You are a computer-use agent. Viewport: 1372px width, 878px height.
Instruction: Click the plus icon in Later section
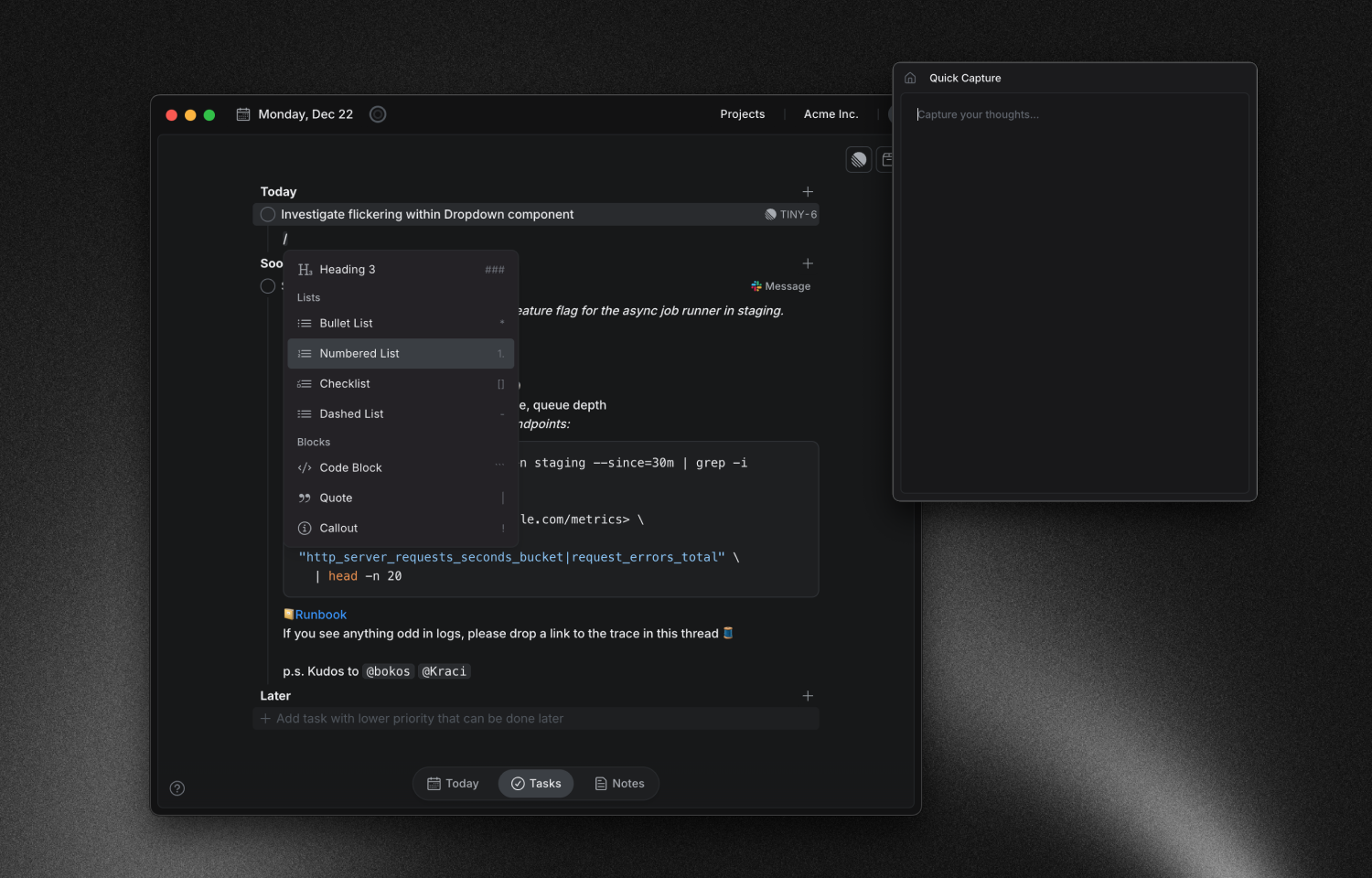coord(808,696)
